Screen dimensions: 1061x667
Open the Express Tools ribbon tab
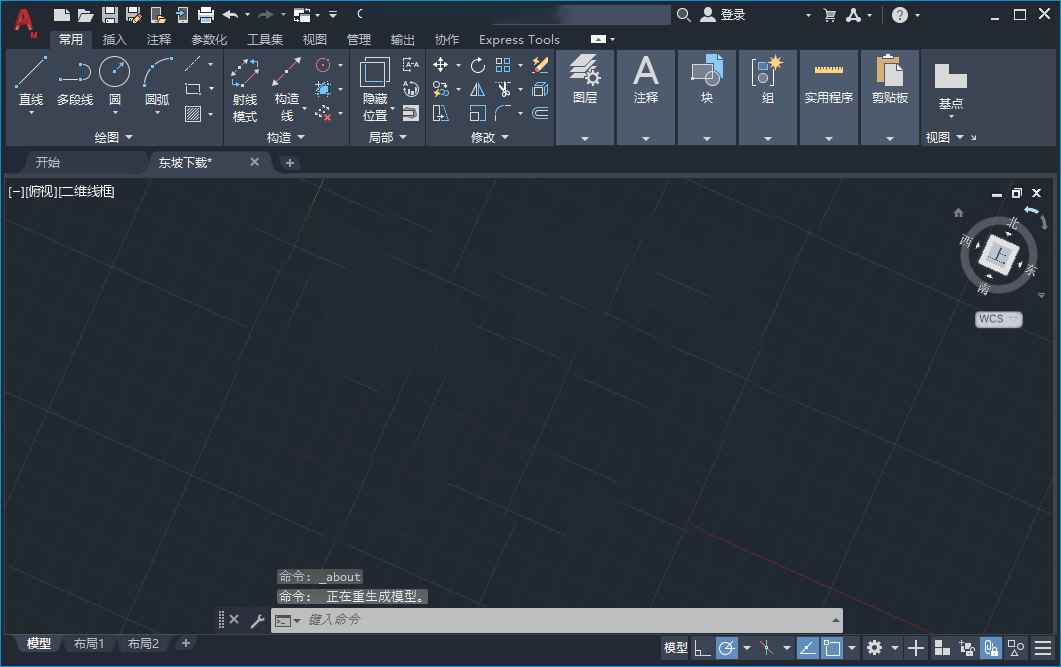(x=519, y=39)
